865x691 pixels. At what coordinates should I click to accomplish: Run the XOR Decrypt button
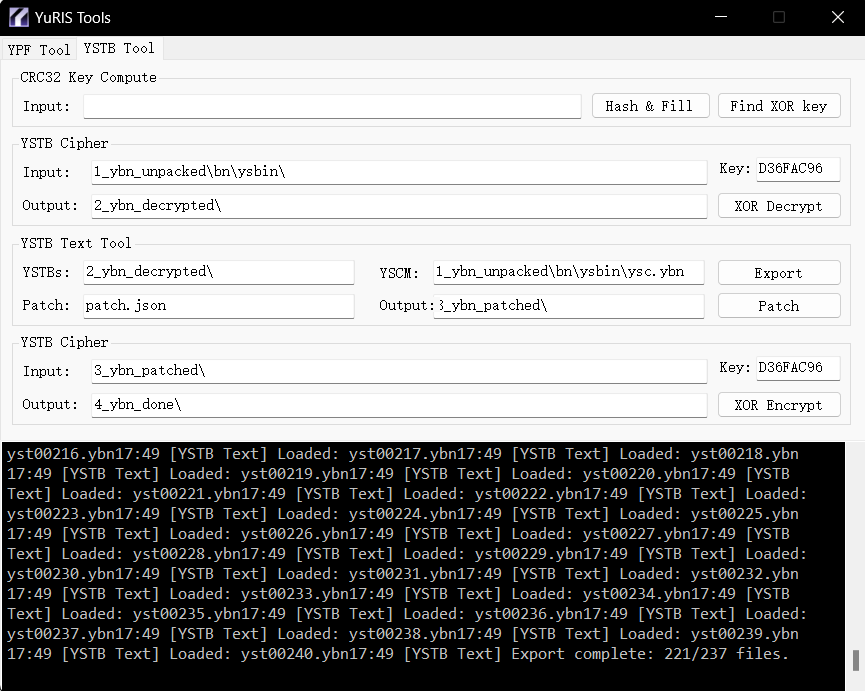pyautogui.click(x=779, y=206)
